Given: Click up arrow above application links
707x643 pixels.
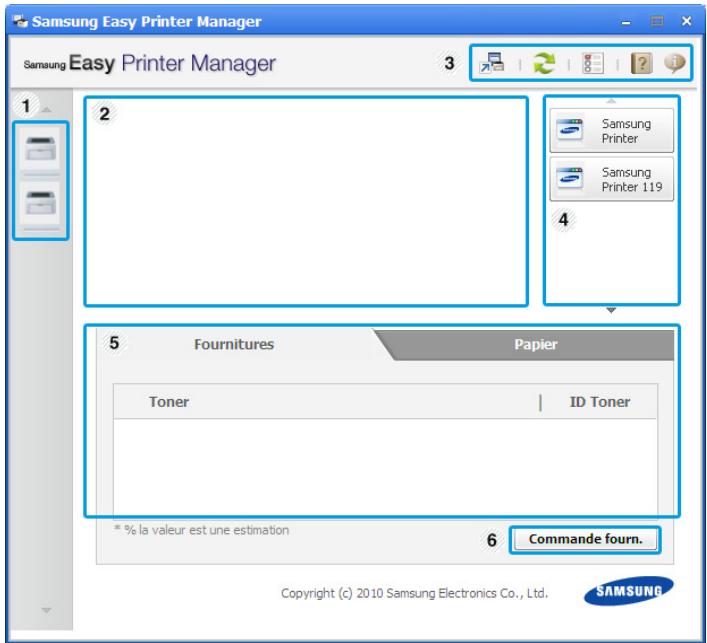Looking at the screenshot, I should pyautogui.click(x=611, y=101).
